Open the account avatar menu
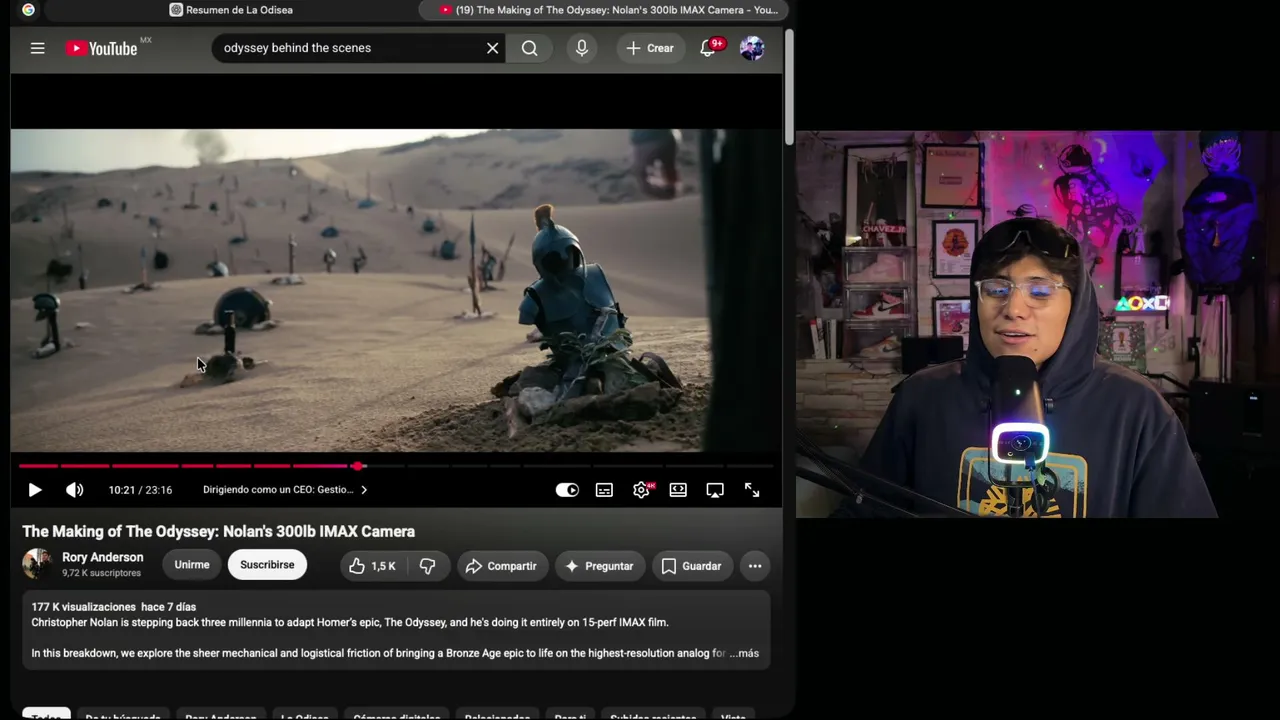Screen dimensions: 1280x720 pos(752,48)
